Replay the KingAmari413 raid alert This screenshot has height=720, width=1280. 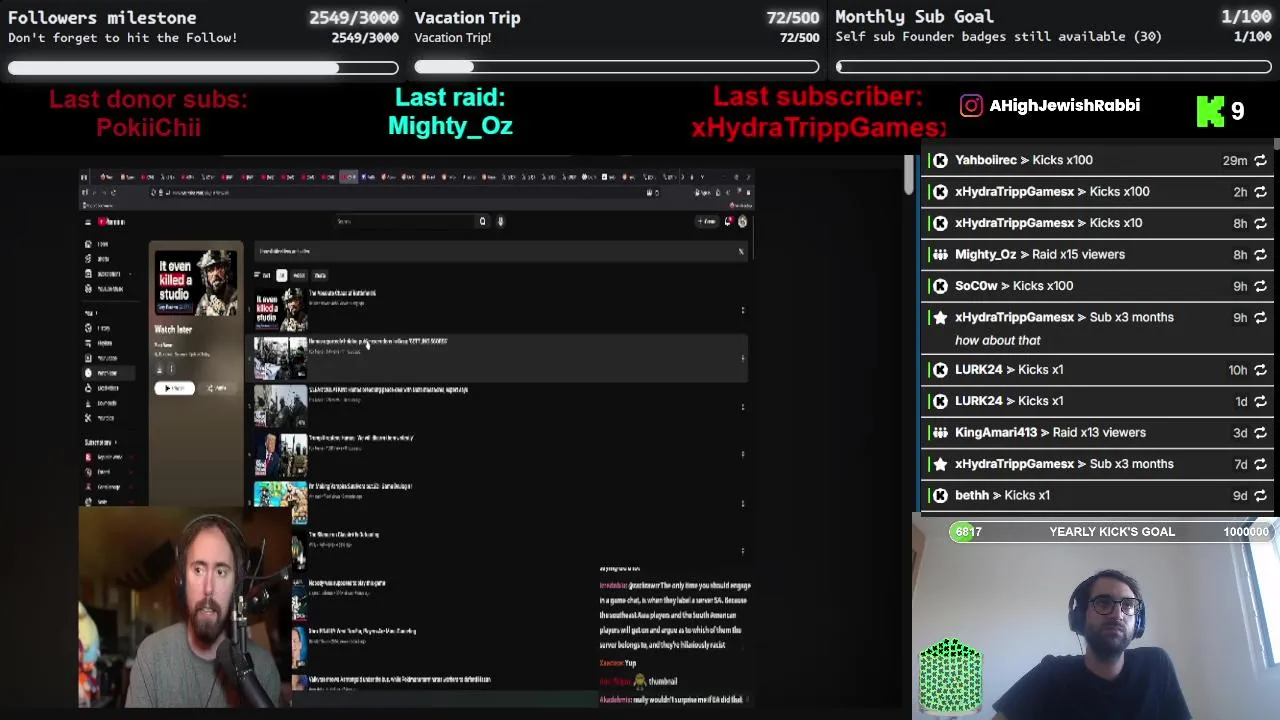pos(1260,433)
